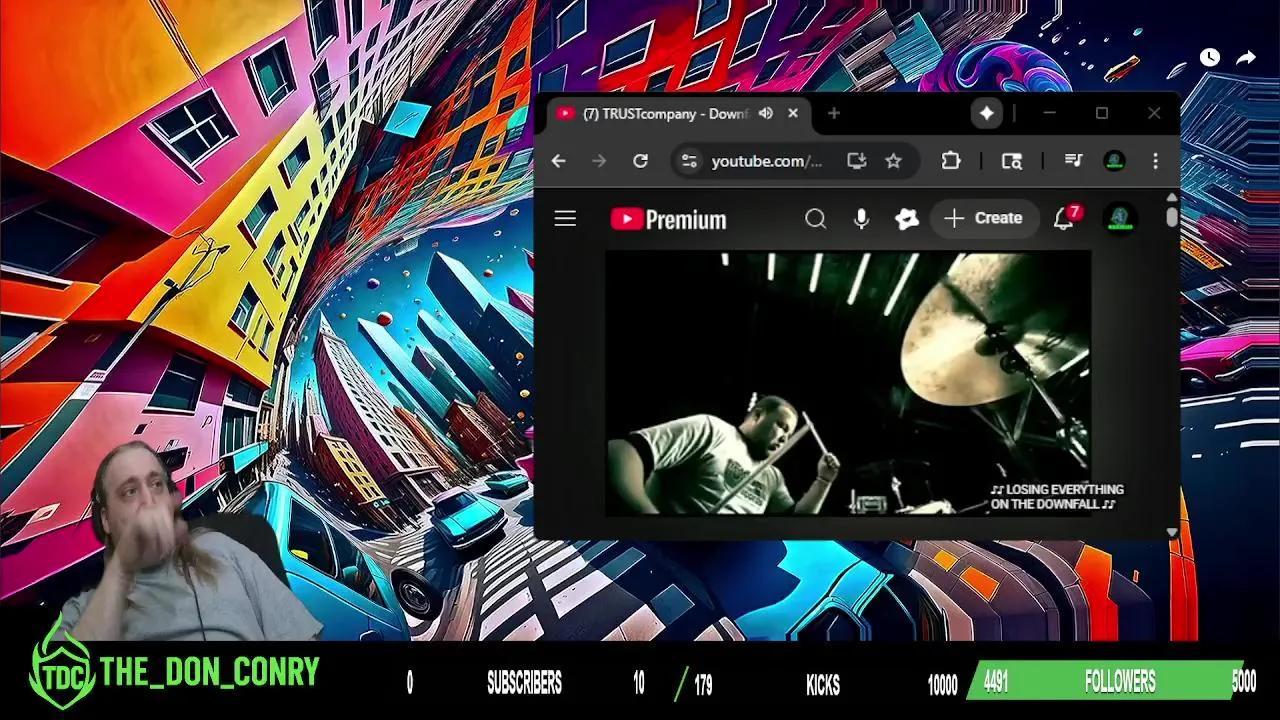Image resolution: width=1280 pixels, height=720 pixels.
Task: Go to YouTube Premium home logo
Action: click(x=668, y=219)
